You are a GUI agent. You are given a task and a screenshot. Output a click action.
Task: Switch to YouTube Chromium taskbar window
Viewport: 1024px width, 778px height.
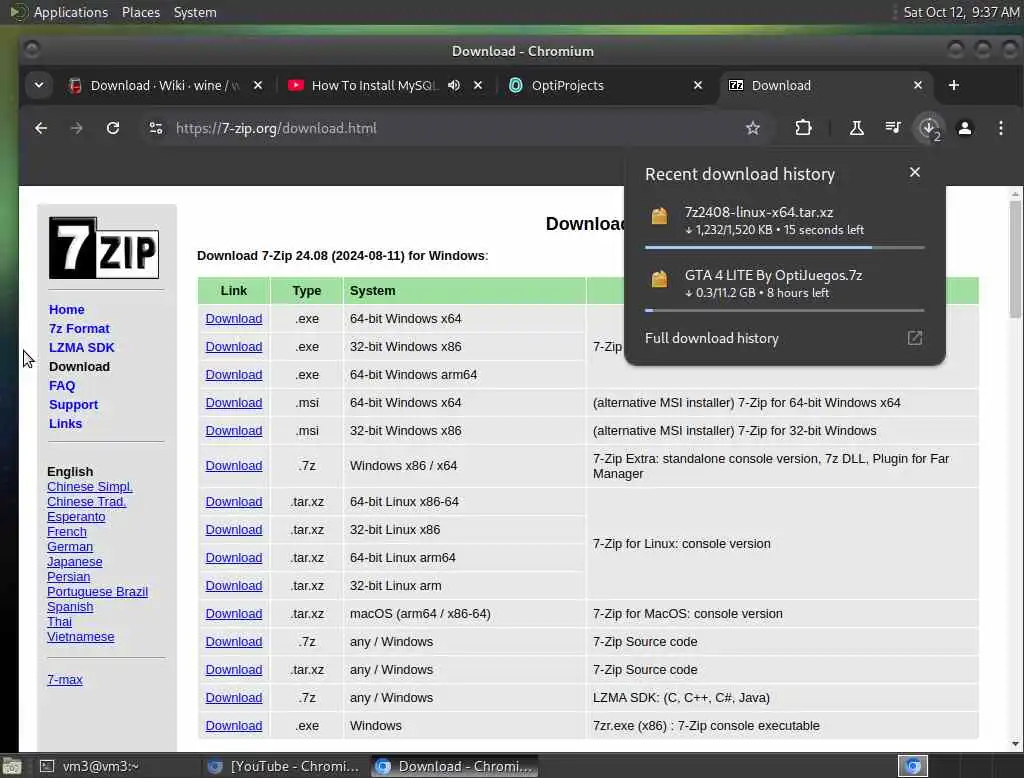coord(283,766)
